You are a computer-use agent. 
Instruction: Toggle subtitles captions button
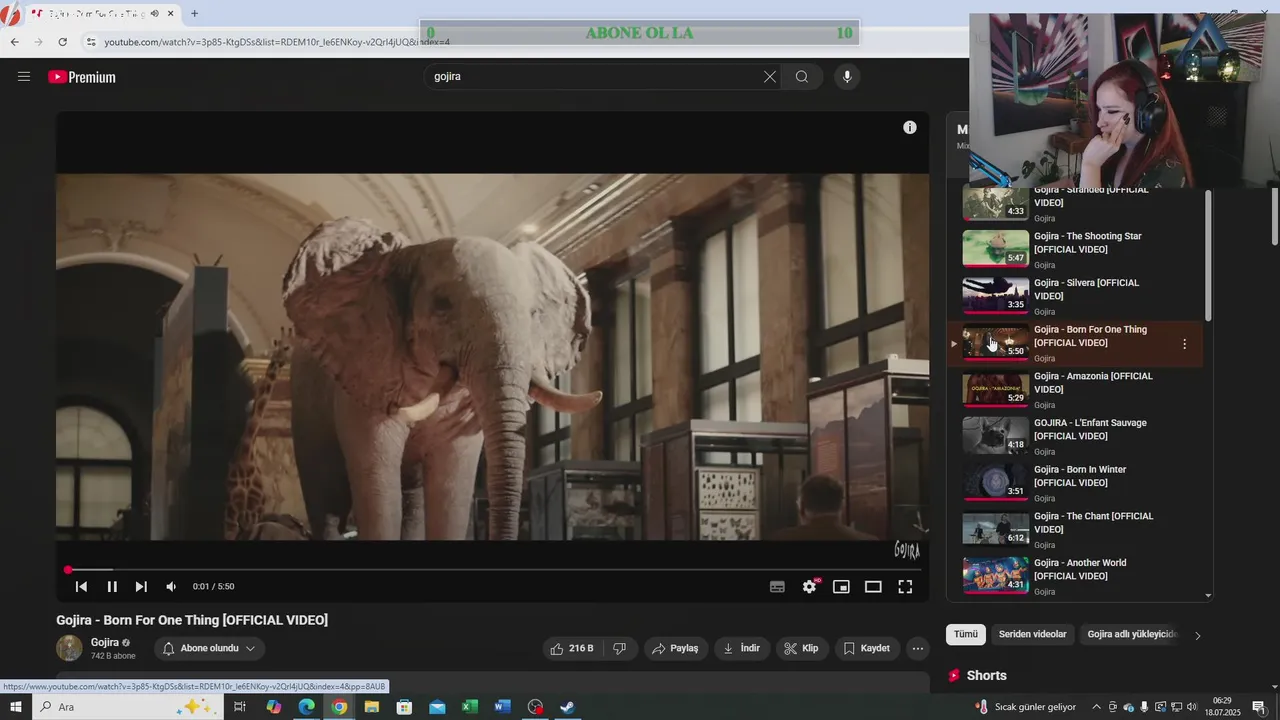777,587
